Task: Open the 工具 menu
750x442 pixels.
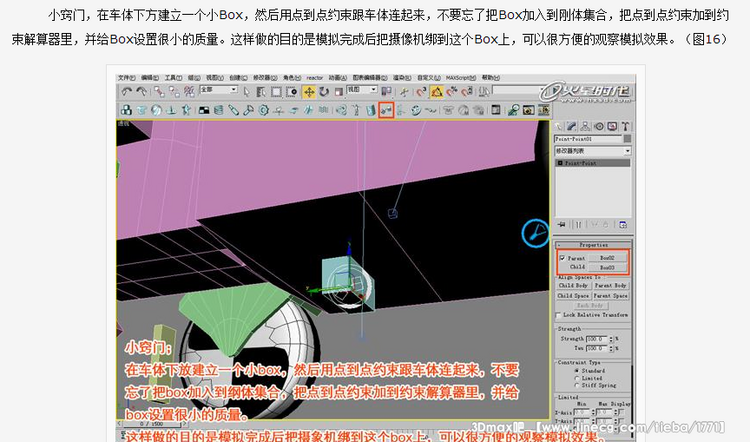Action: pos(173,77)
